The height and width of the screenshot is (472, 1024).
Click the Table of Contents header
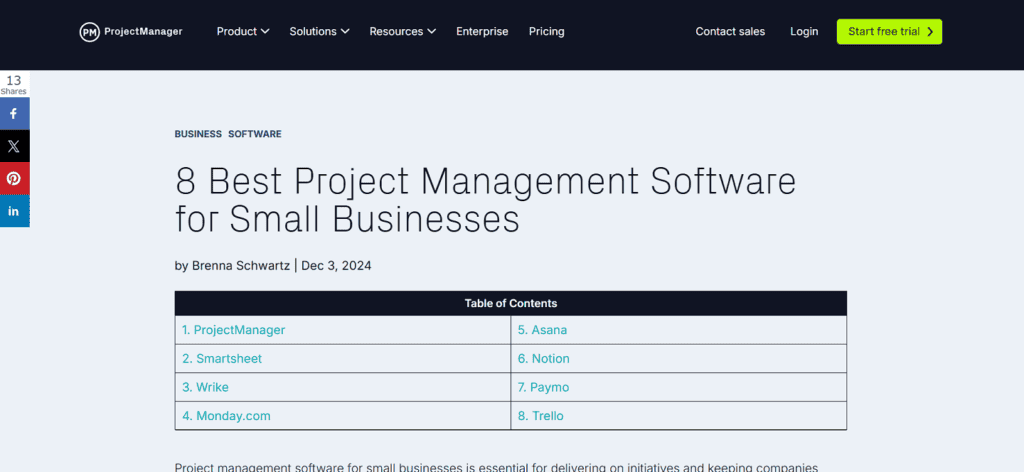(511, 303)
